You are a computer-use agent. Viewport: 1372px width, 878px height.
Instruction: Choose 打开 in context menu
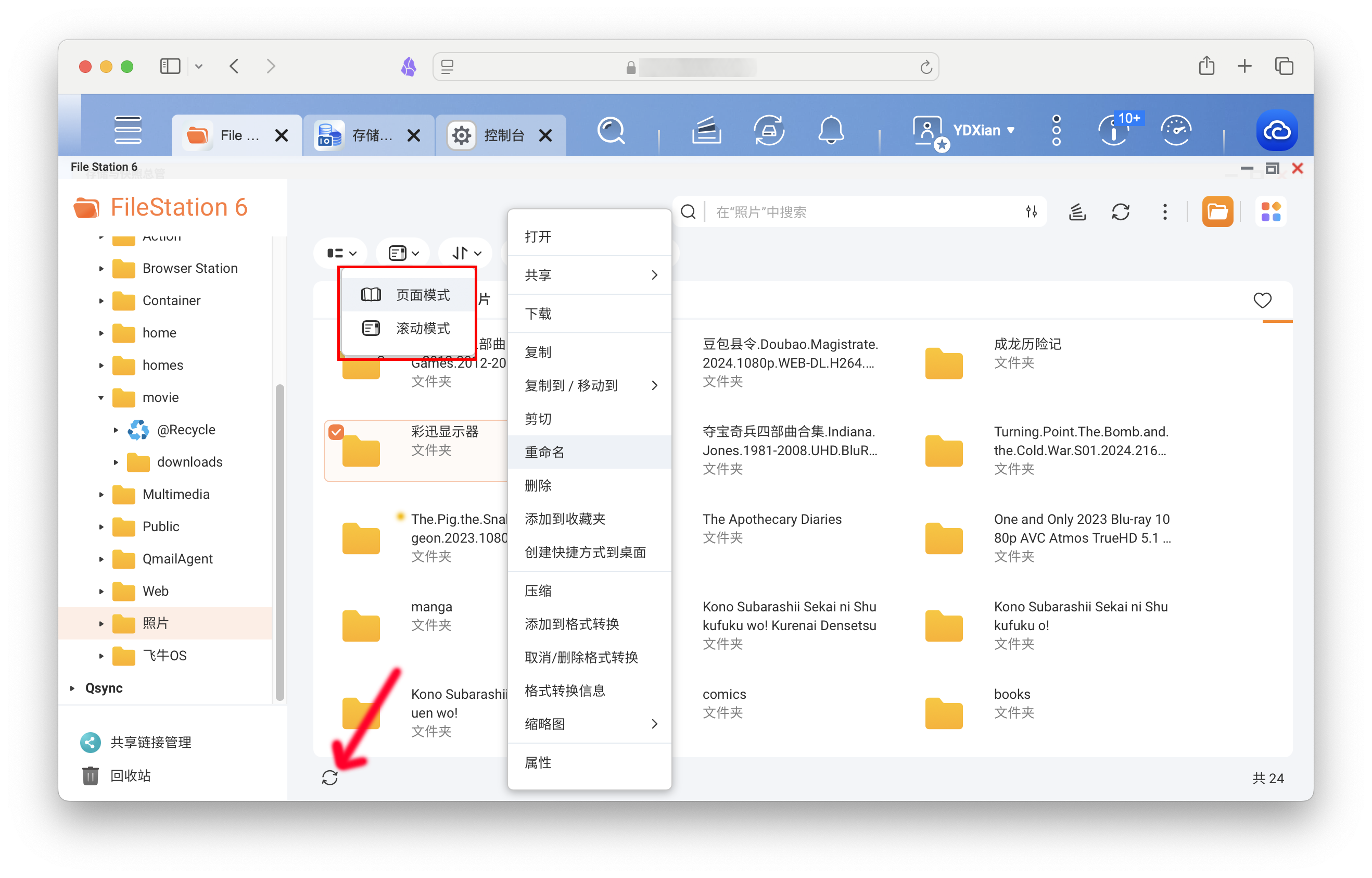coord(589,236)
